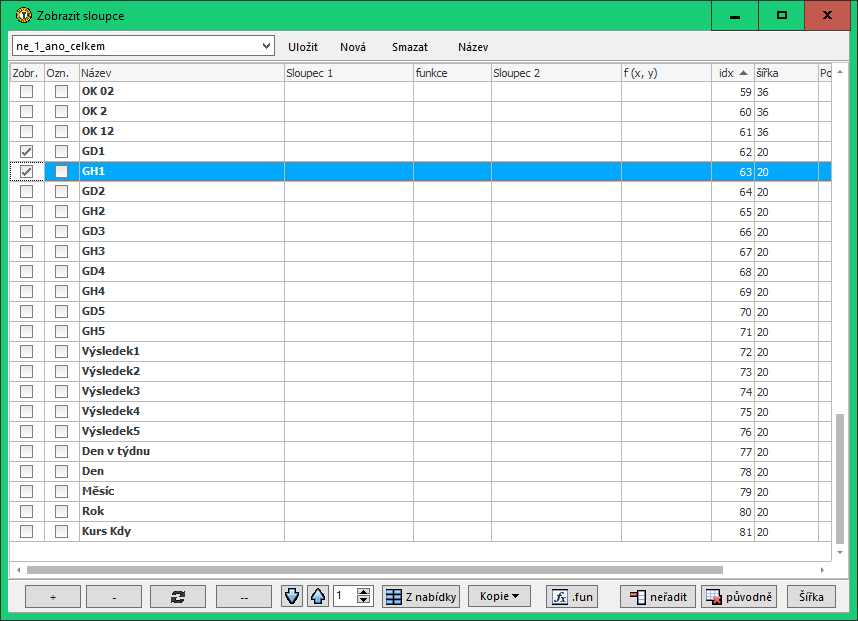Click the app icon in title bar

24,15
